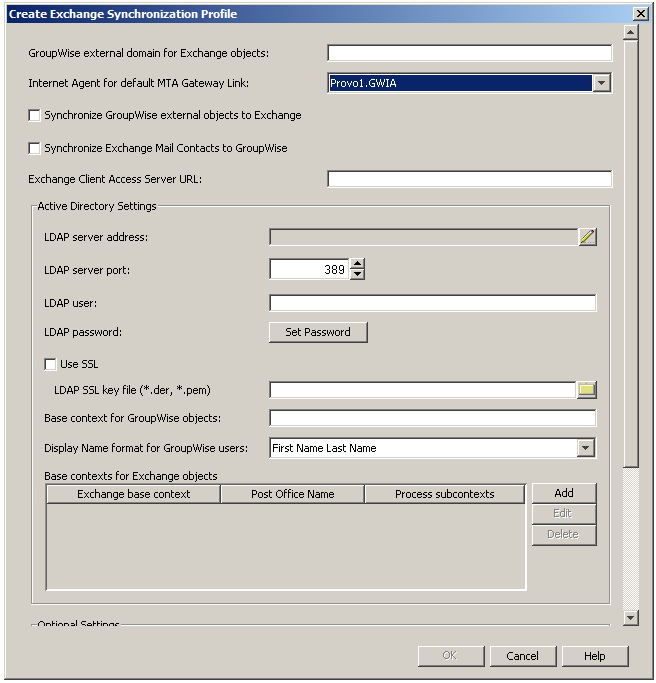Expand the Display Name format dropdown
This screenshot has height=683, width=656.
click(586, 449)
